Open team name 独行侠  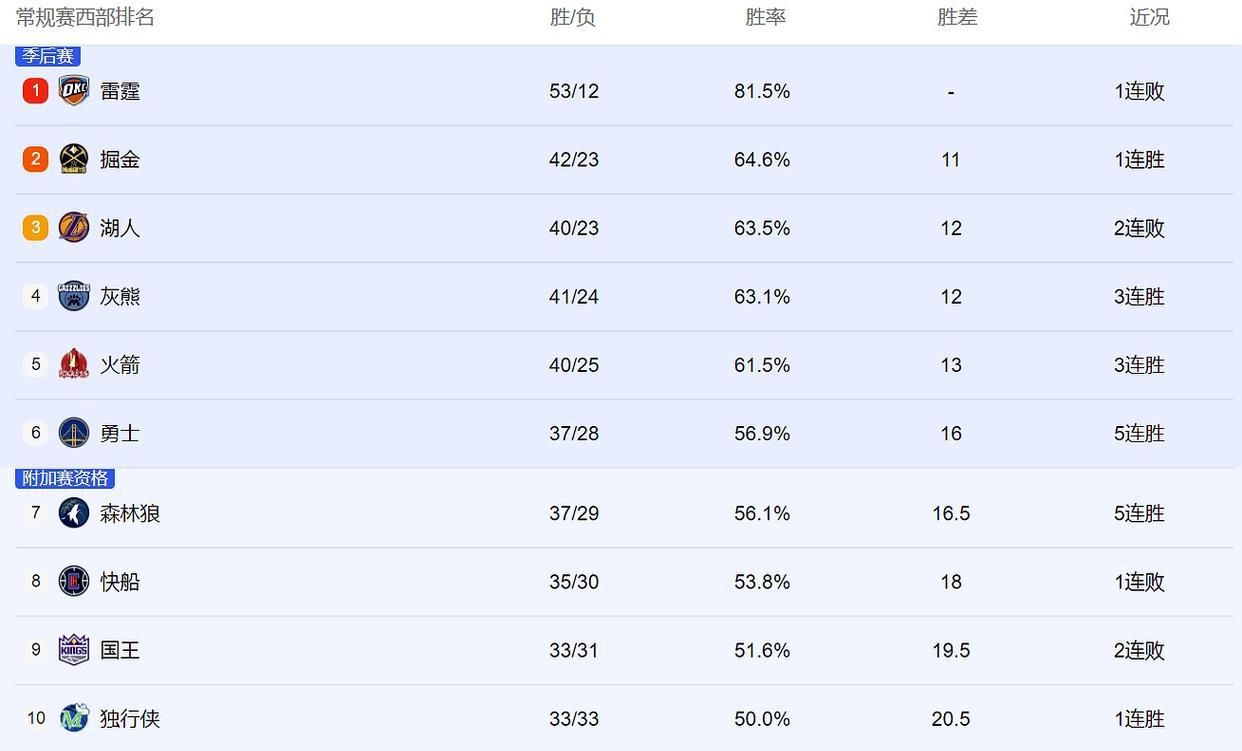(x=130, y=718)
